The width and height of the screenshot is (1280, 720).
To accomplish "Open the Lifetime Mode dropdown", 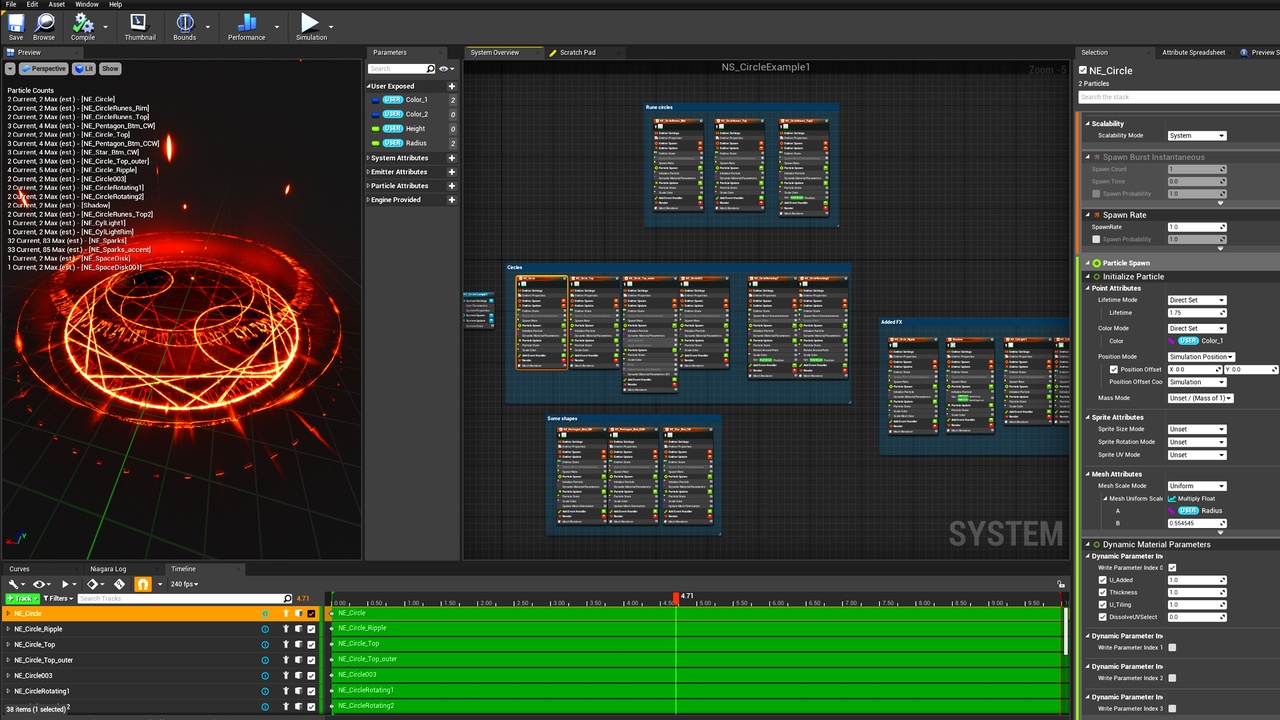I will 1196,300.
